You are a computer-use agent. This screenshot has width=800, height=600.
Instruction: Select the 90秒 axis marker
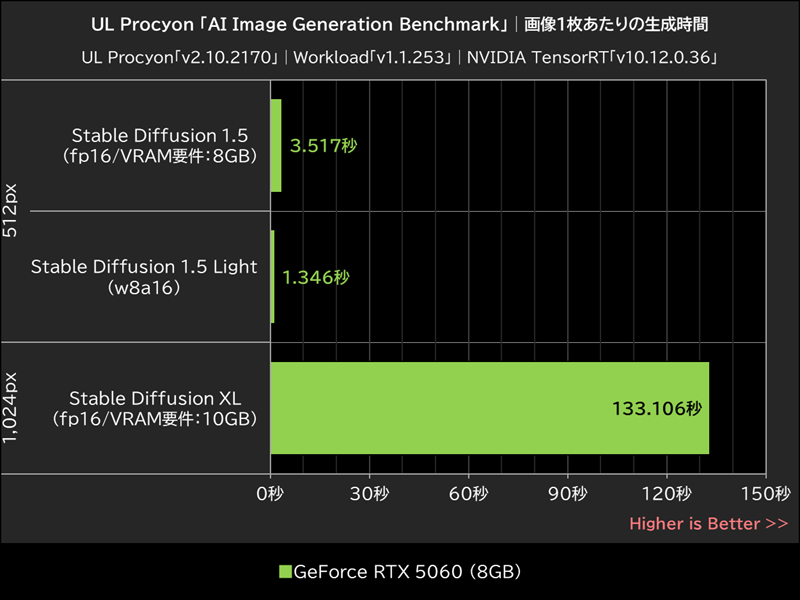(566, 493)
